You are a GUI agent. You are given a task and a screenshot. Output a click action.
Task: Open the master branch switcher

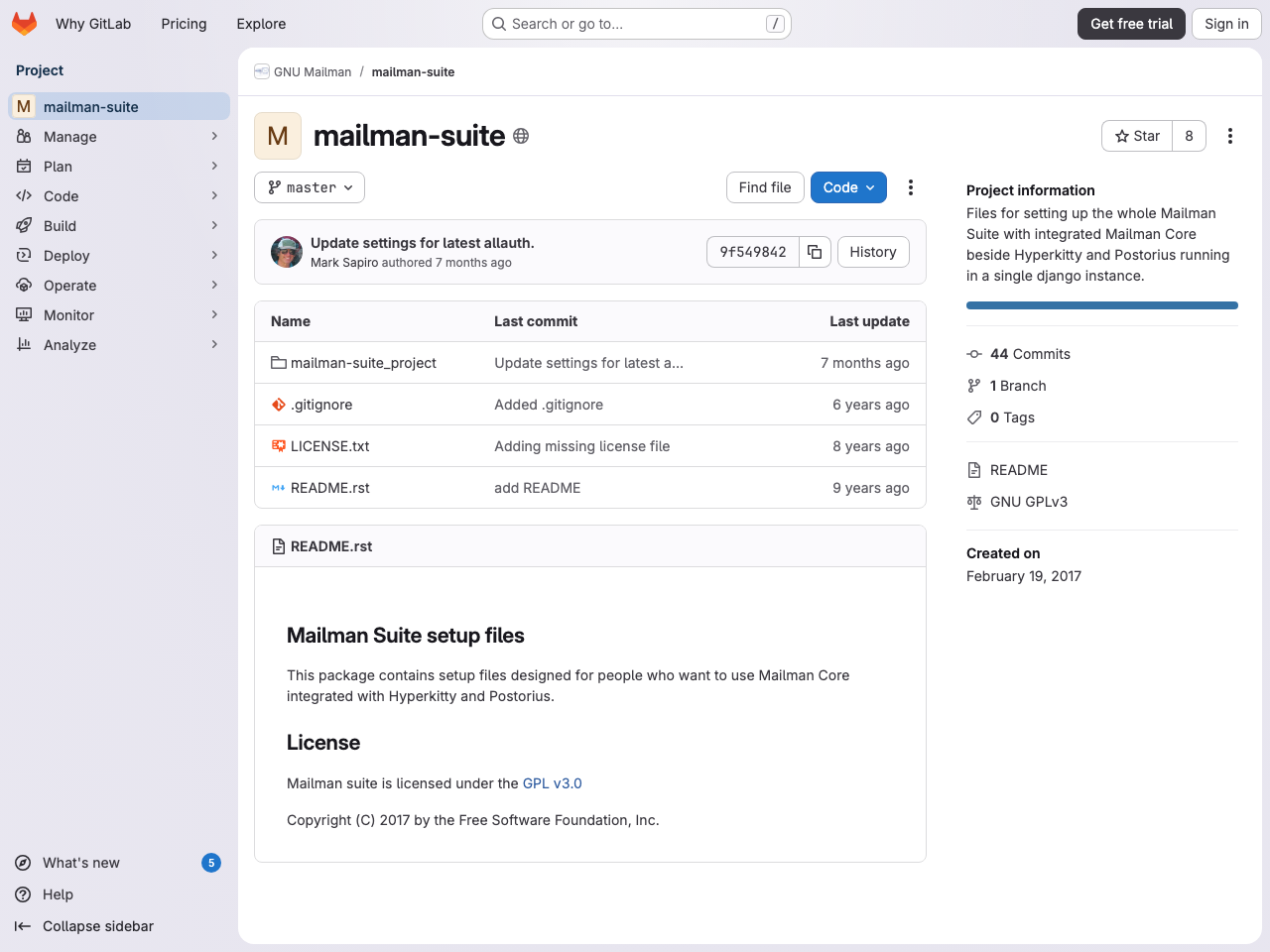[309, 186]
